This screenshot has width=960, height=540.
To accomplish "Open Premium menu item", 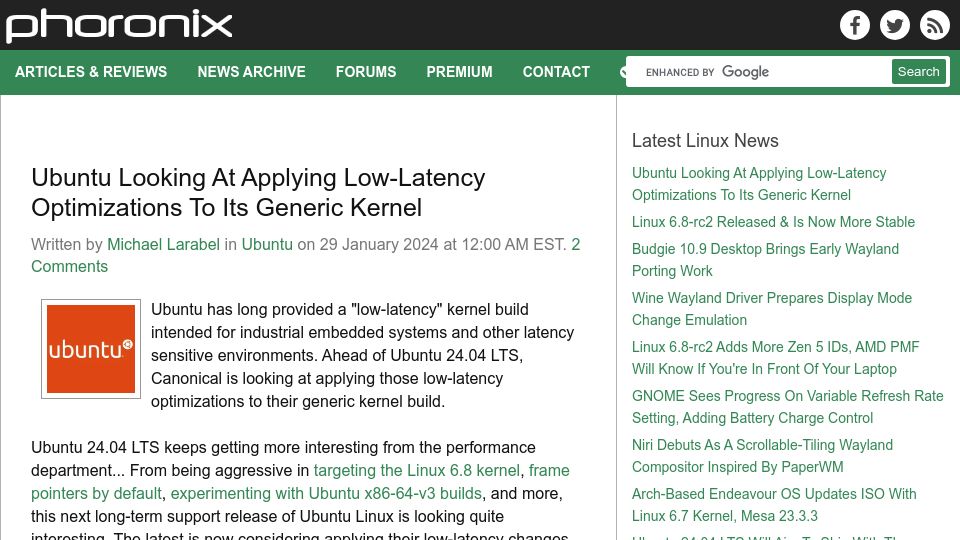I will click(459, 72).
